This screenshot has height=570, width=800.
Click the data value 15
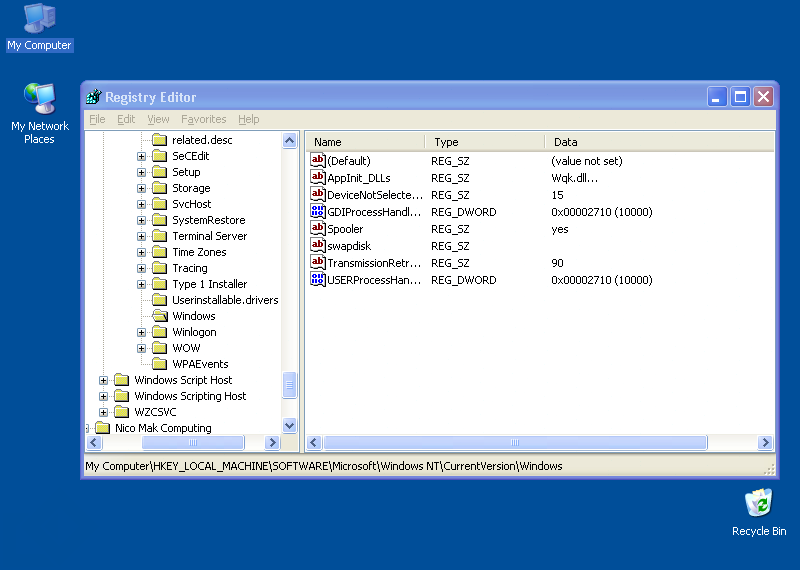click(557, 195)
